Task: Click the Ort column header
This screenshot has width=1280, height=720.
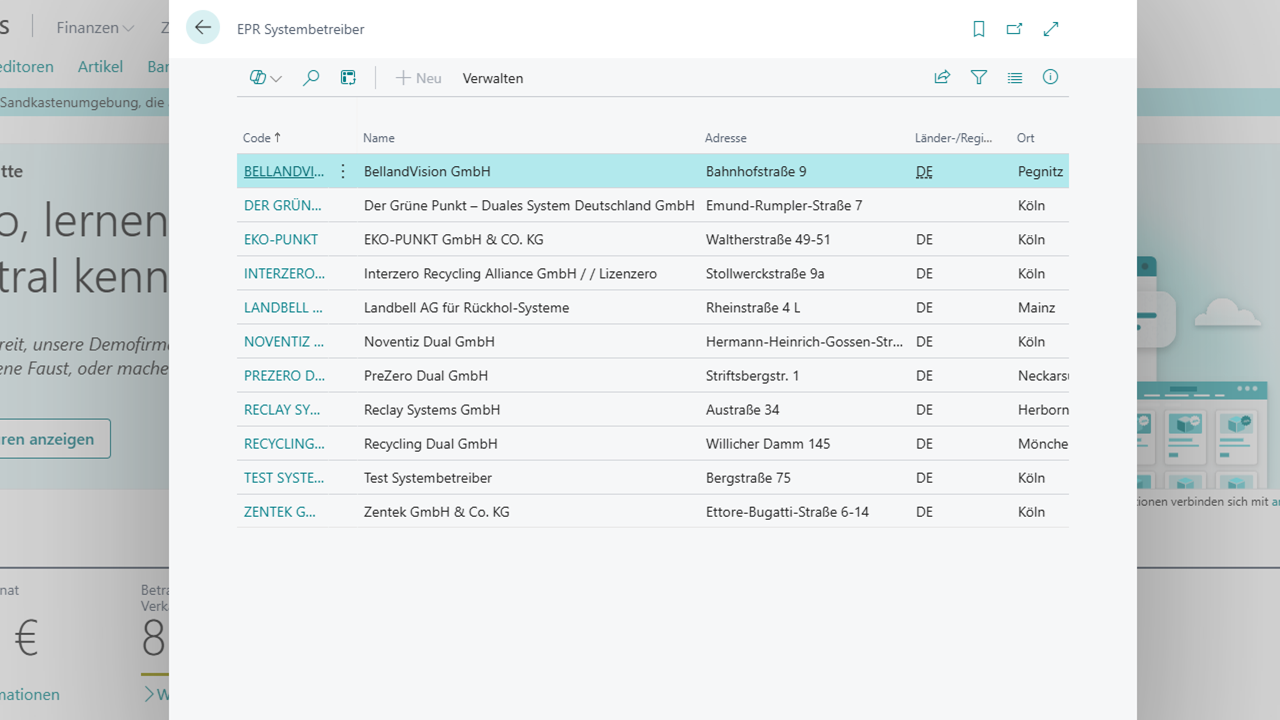Action: [x=1026, y=138]
